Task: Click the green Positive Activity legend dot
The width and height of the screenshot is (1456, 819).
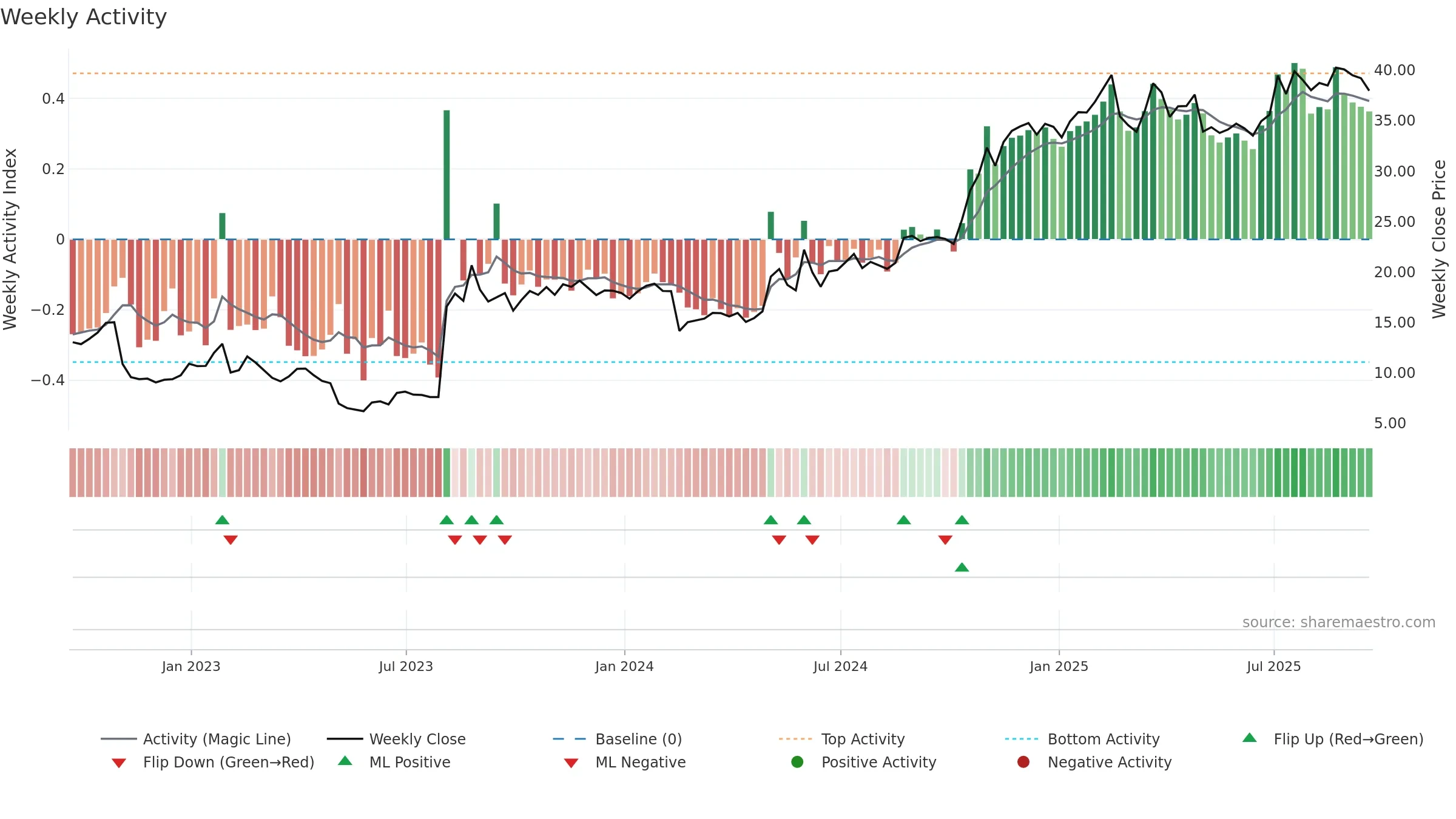Action: click(x=797, y=762)
